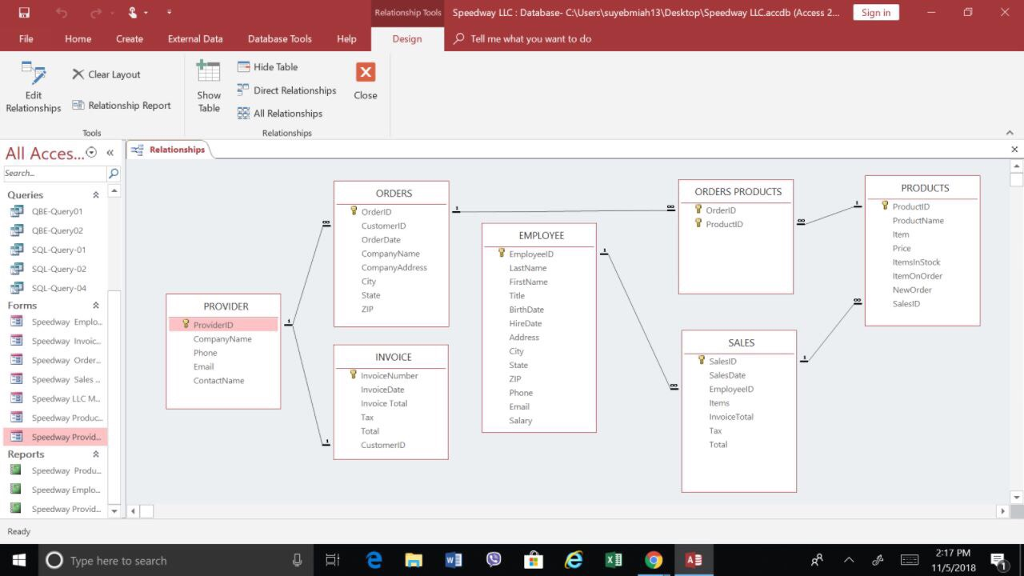The image size is (1024, 576).
Task: Select EmployeeID field in EMPLOYEE table
Action: [531, 254]
